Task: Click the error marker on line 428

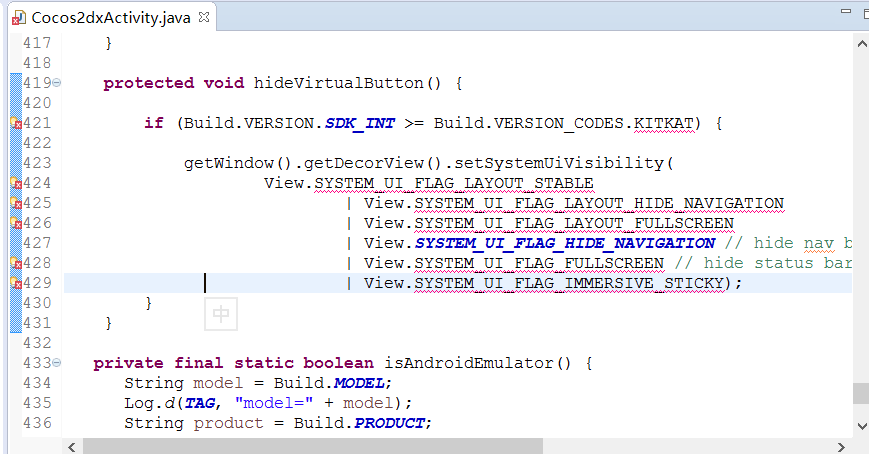Action: point(16,263)
